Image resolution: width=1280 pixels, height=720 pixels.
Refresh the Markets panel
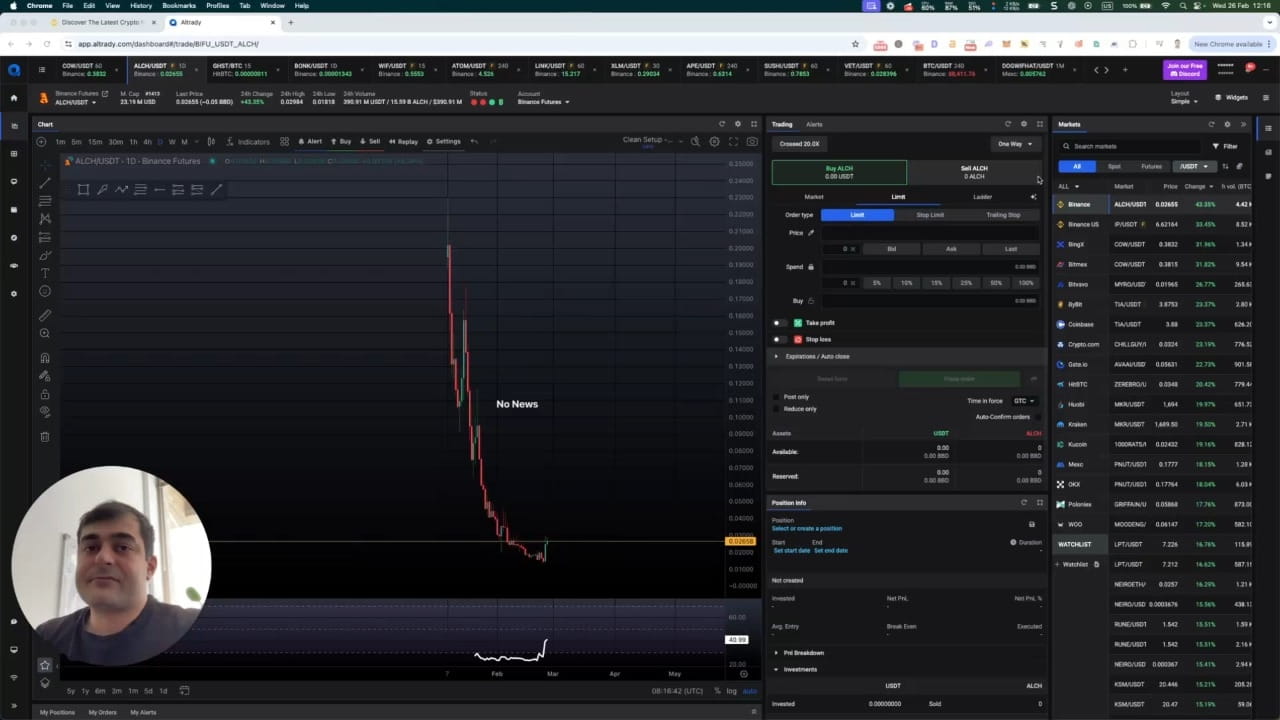pos(1211,124)
